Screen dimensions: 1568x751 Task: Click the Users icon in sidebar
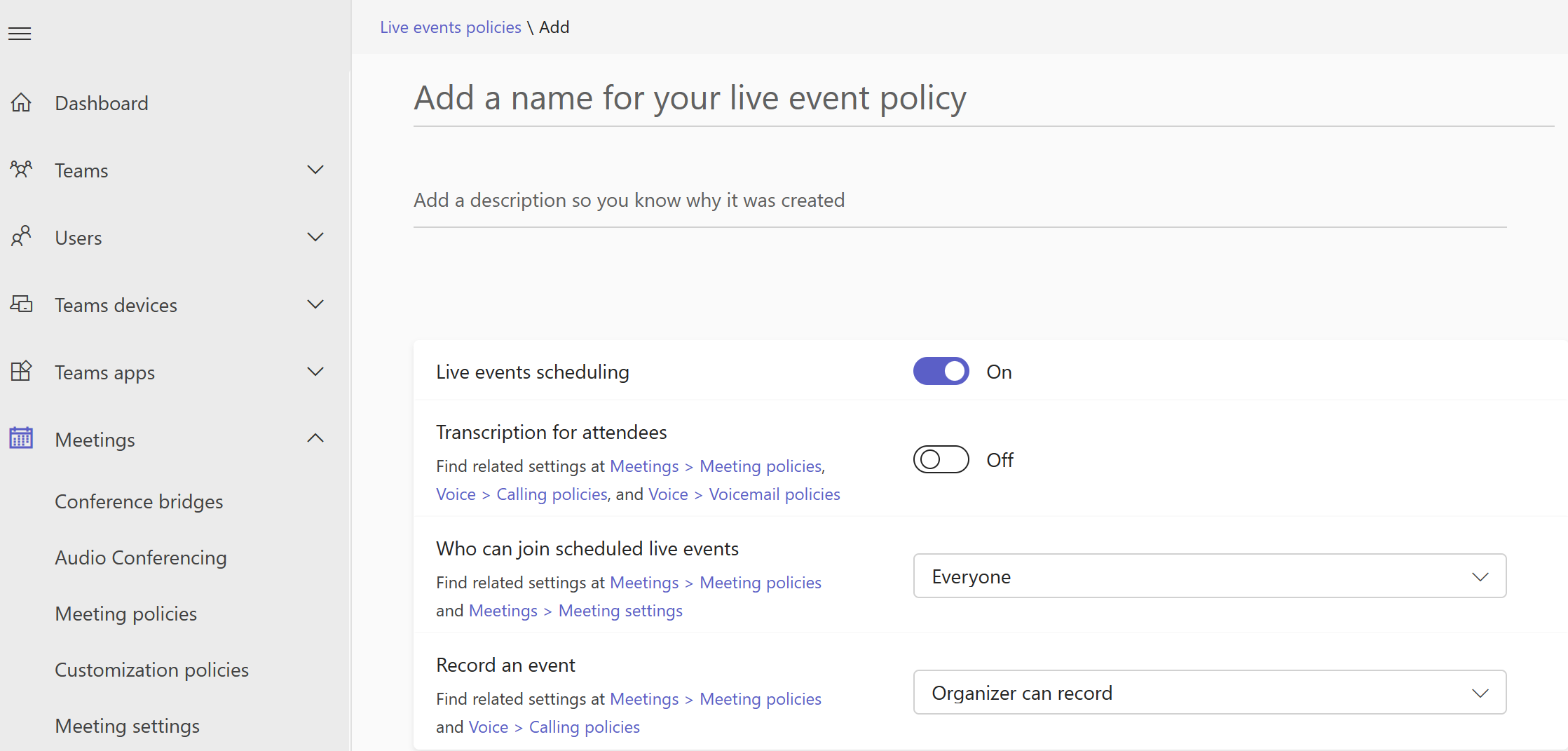pyautogui.click(x=22, y=237)
